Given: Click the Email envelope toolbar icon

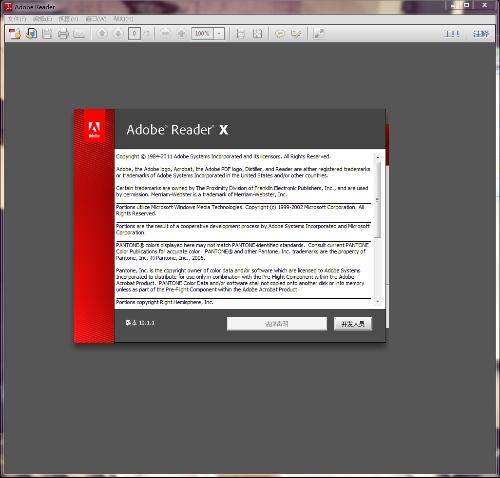Looking at the screenshot, I should (x=79, y=34).
